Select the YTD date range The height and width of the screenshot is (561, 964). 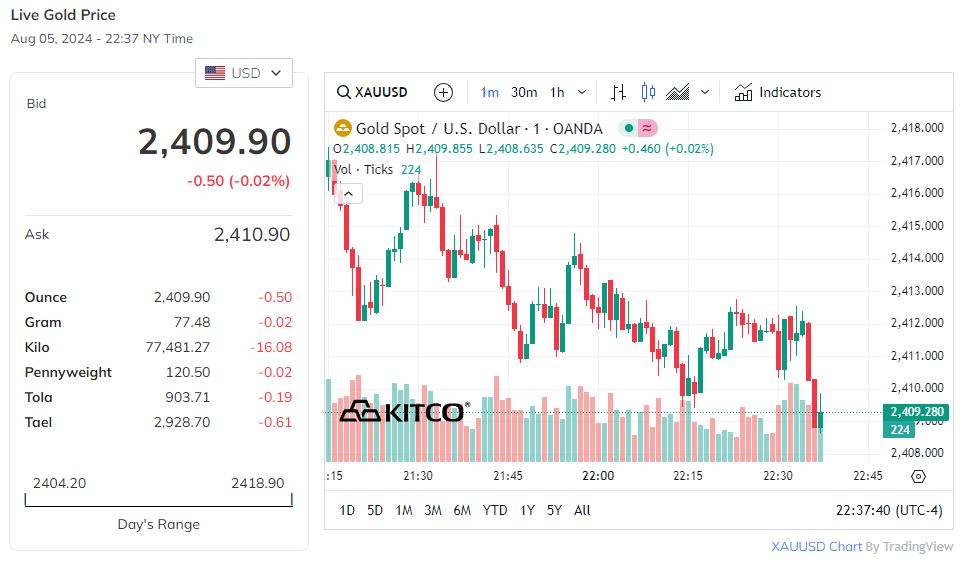click(x=495, y=510)
